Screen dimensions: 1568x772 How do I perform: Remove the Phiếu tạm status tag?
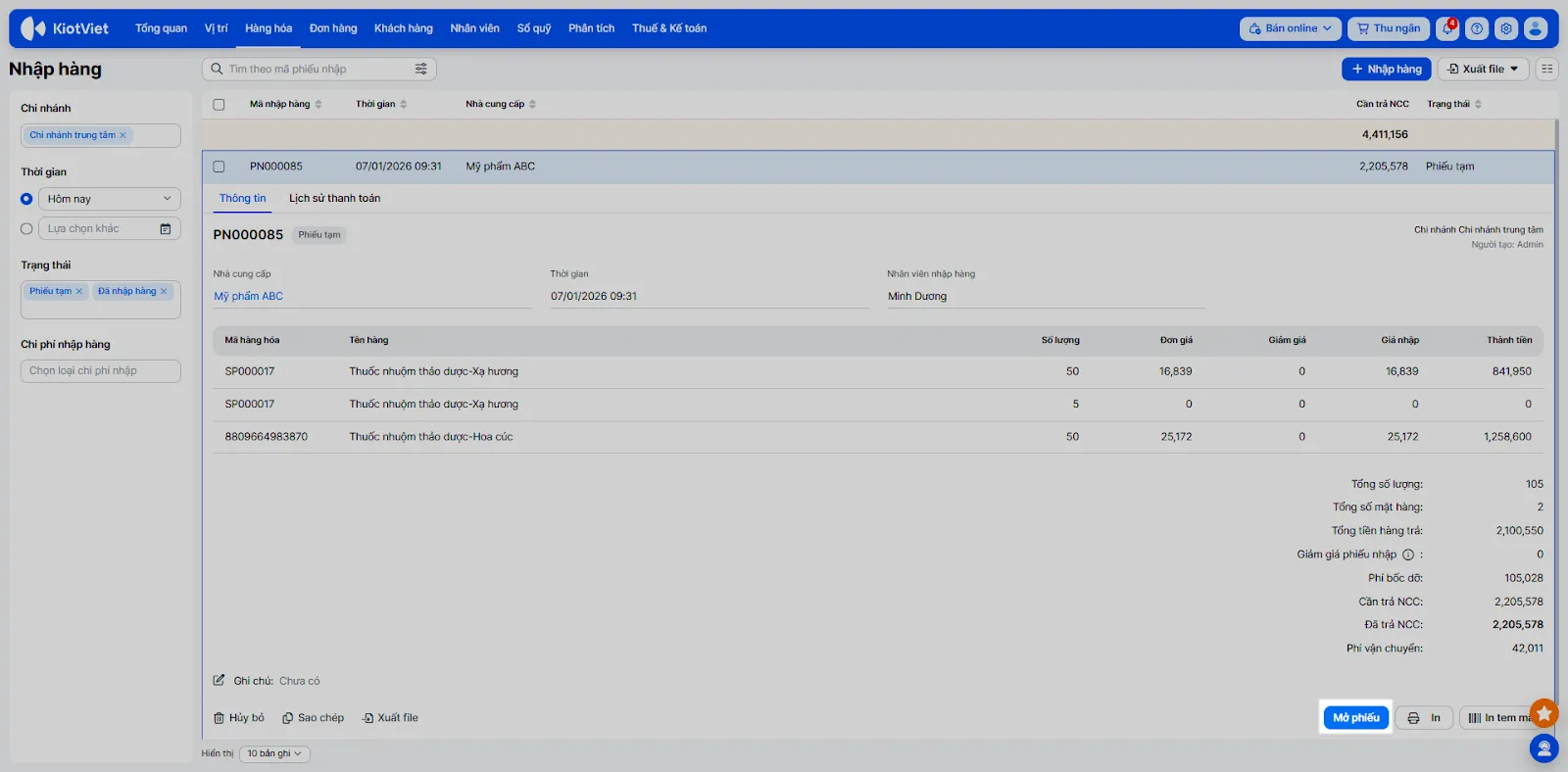click(x=79, y=291)
